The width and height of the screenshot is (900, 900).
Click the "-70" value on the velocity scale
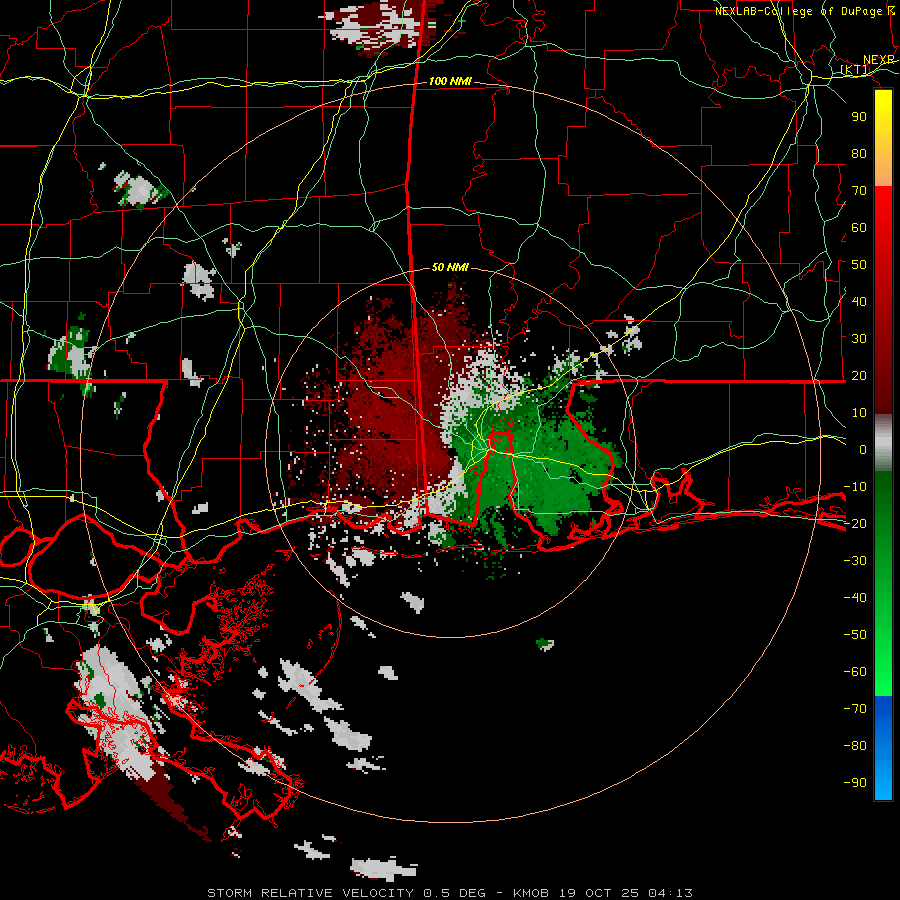pyautogui.click(x=855, y=709)
